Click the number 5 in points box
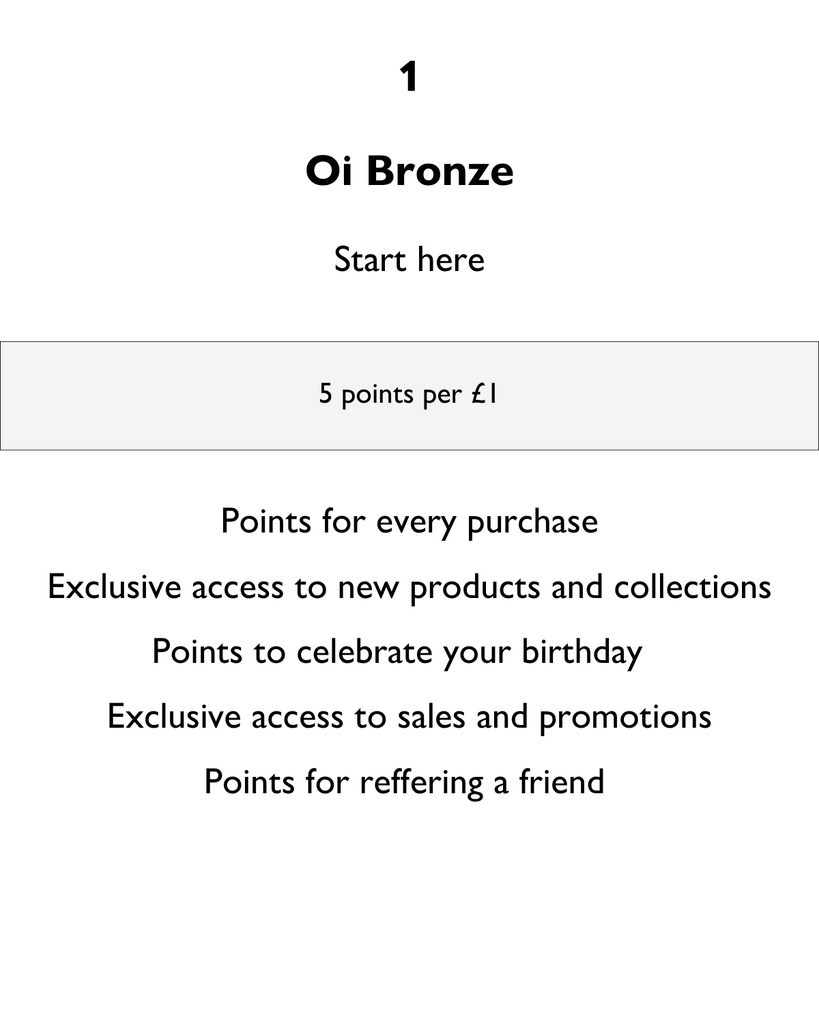This screenshot has height=1024, width=819. pyautogui.click(x=325, y=393)
